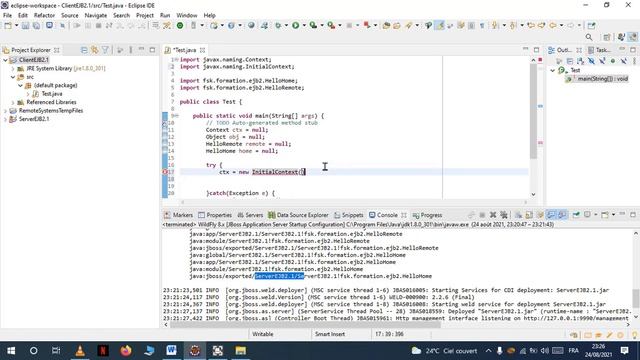Viewport: 640px width, 360px height.
Task: Toggle Scroll Lock in Console toolbar
Action: [529, 215]
